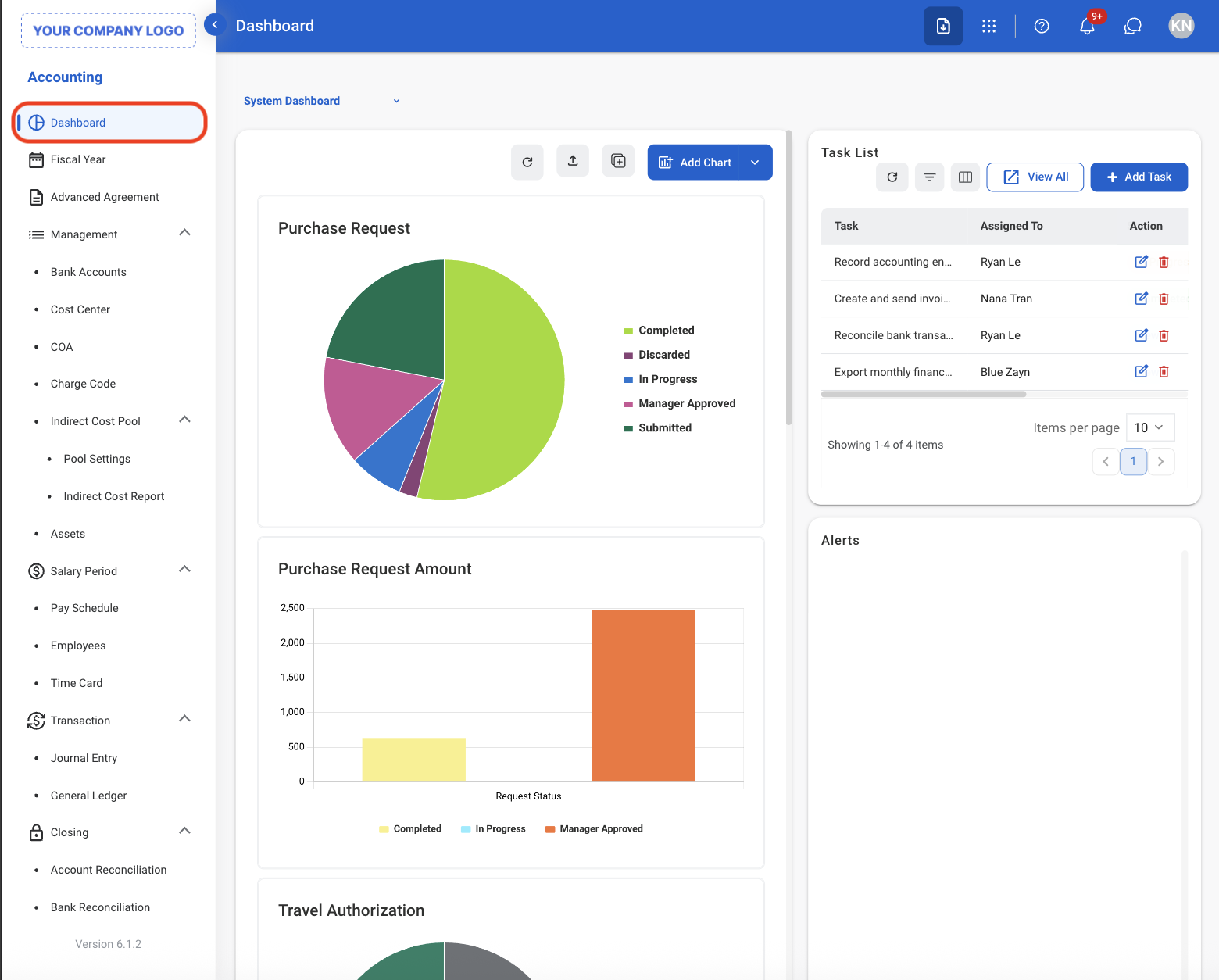
Task: Click the Closing lock icon
Action: [x=36, y=832]
